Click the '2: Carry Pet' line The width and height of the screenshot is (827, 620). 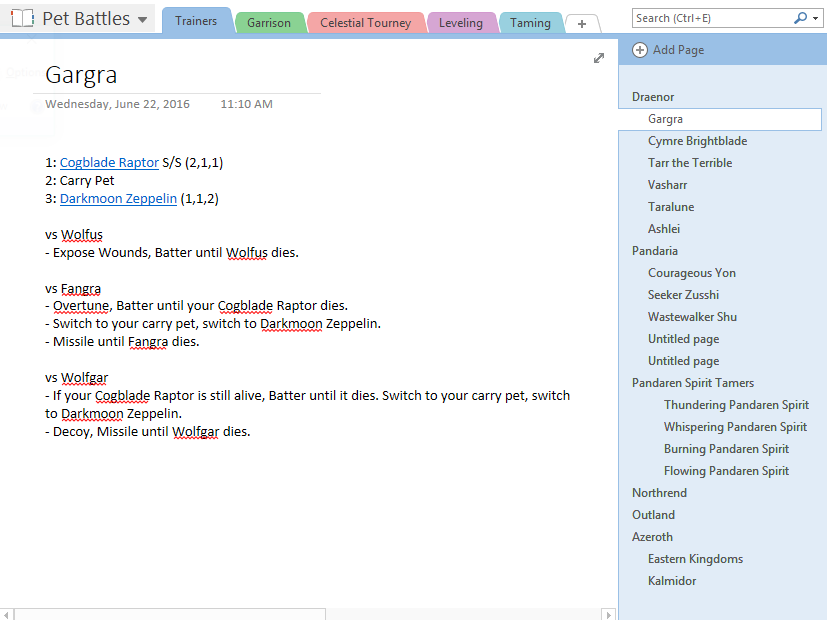click(80, 181)
